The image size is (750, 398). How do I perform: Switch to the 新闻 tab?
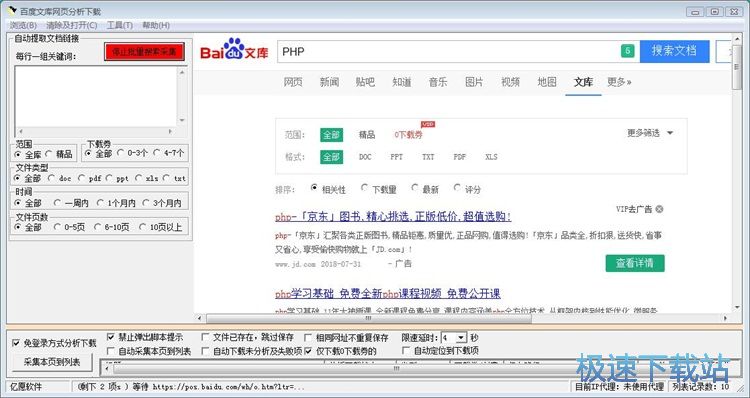click(329, 82)
